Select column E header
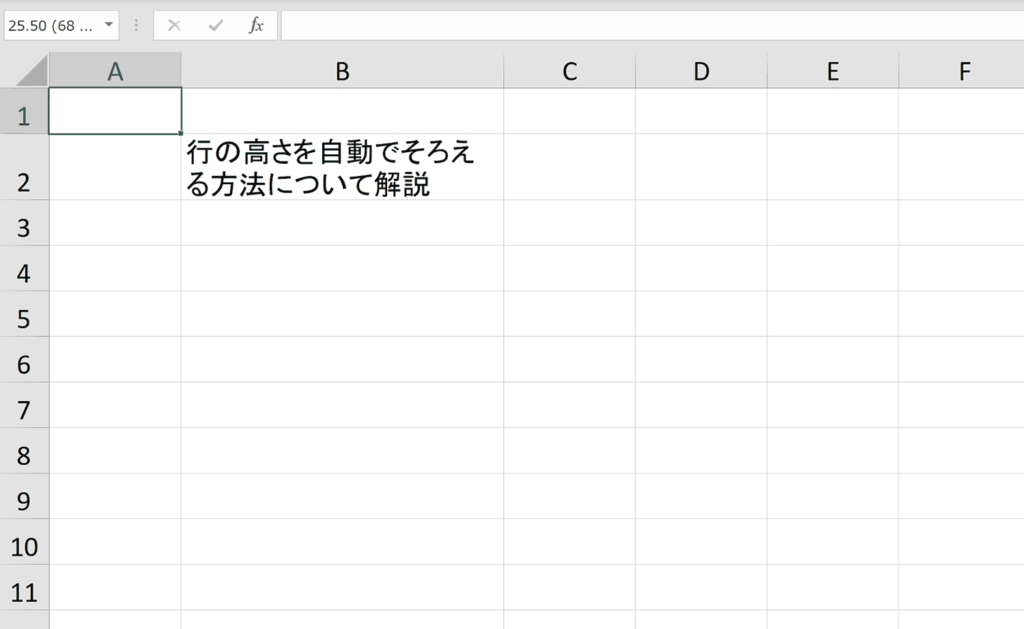1024x629 pixels. click(x=833, y=71)
